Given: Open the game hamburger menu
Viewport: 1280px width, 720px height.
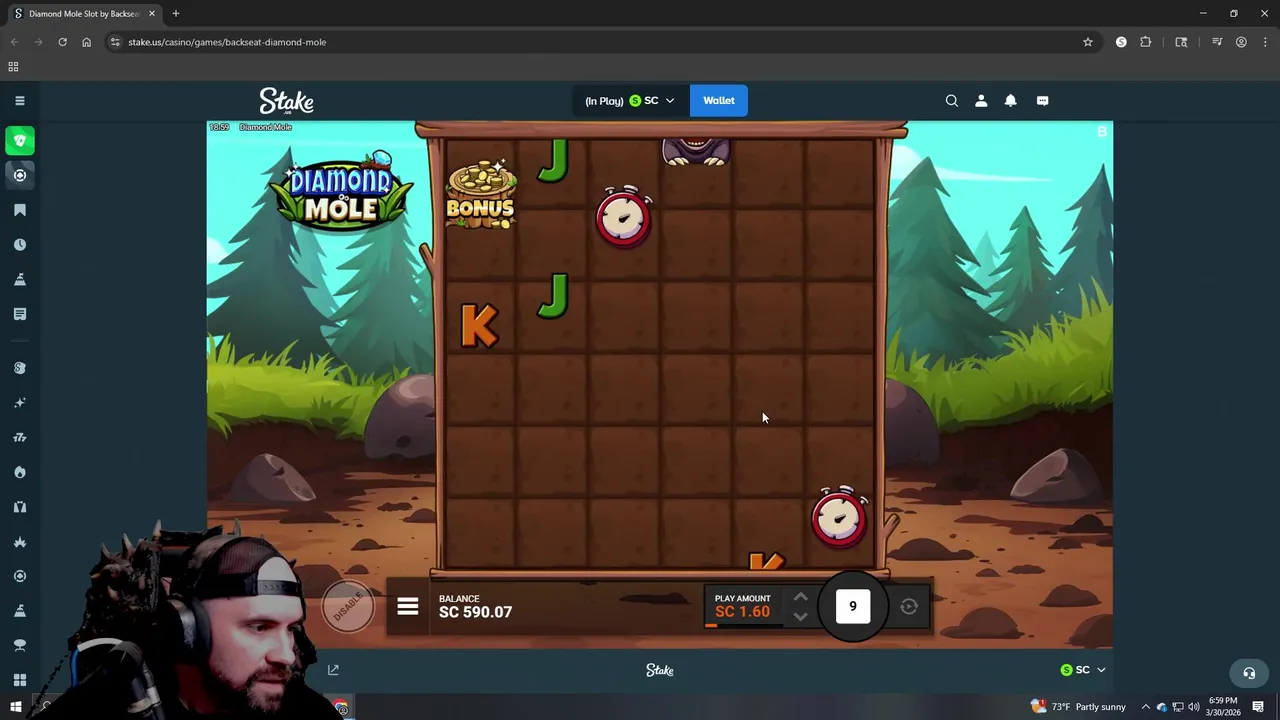Looking at the screenshot, I should (407, 606).
